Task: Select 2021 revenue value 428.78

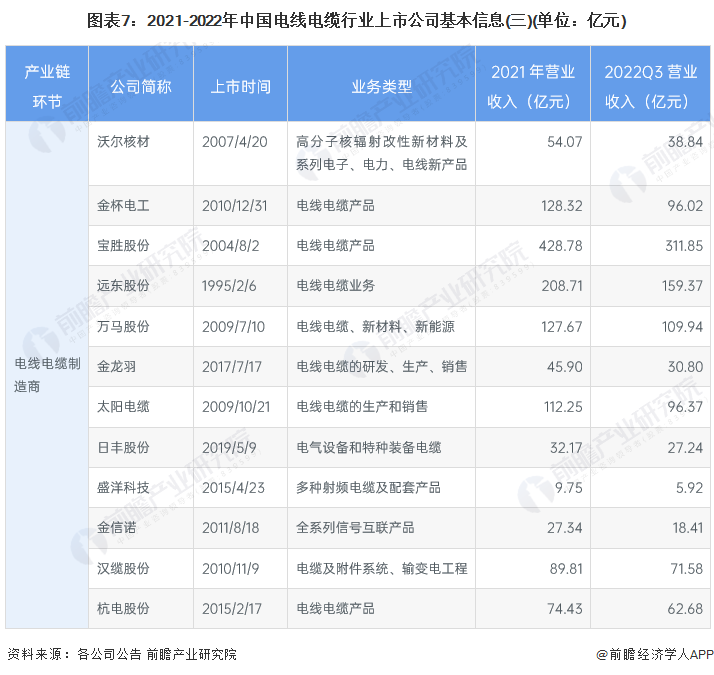Action: (561, 246)
